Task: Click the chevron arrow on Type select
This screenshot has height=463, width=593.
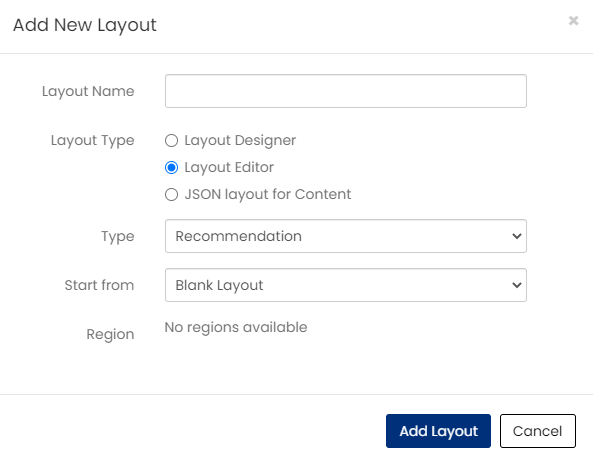Action: point(517,236)
